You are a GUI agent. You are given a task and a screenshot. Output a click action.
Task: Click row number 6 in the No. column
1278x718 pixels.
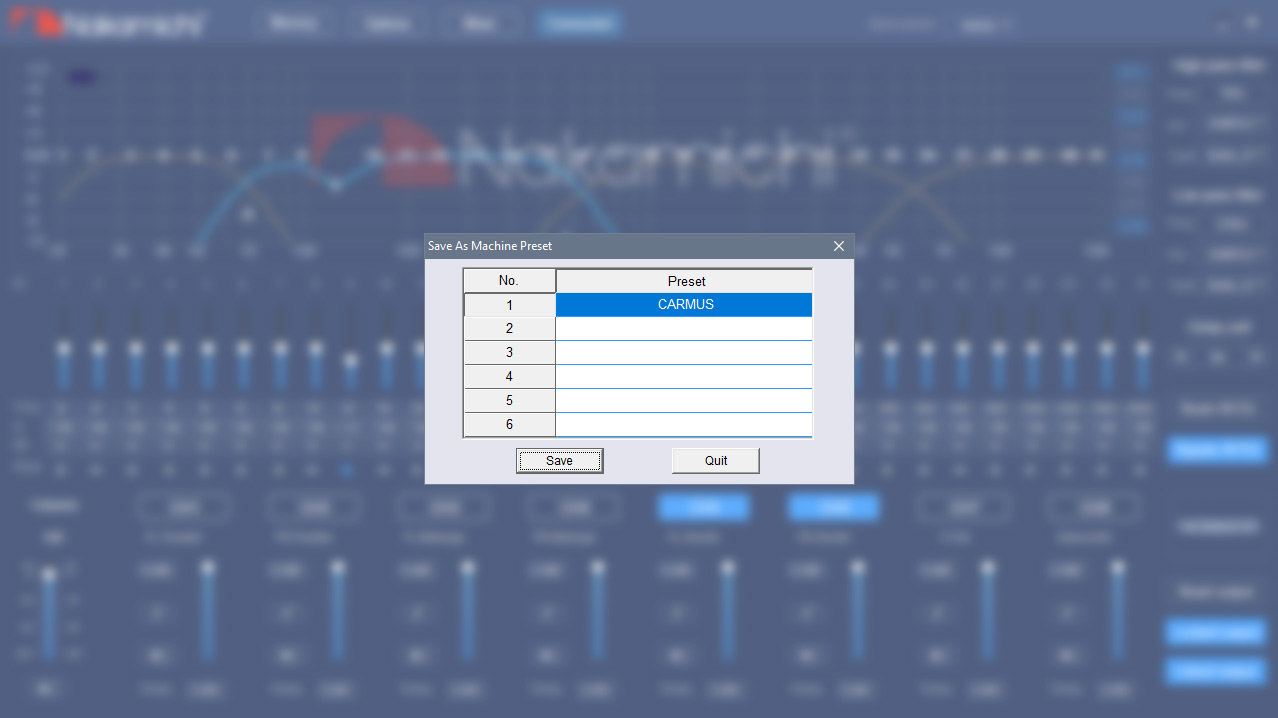click(510, 425)
